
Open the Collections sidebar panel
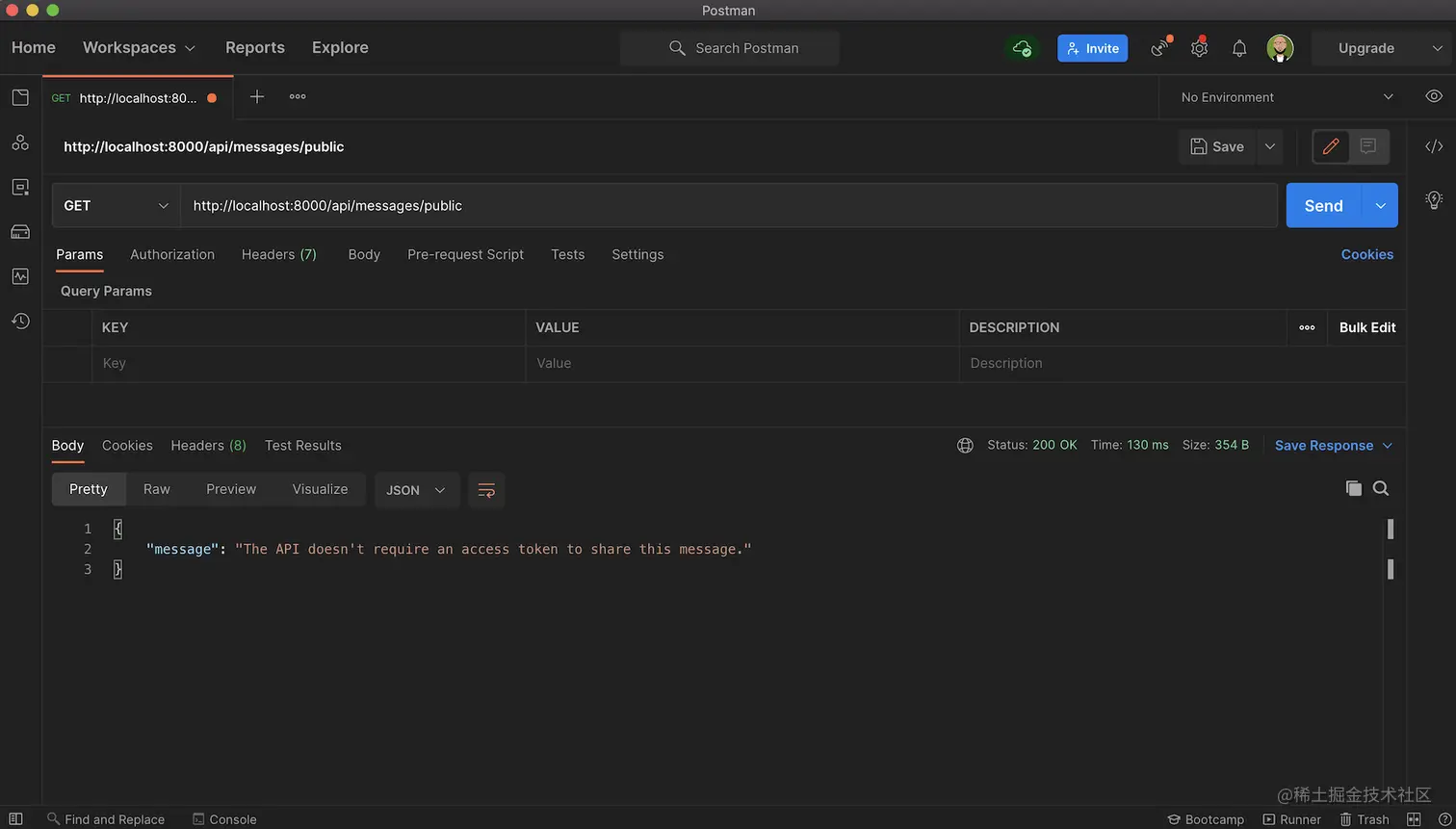tap(20, 97)
